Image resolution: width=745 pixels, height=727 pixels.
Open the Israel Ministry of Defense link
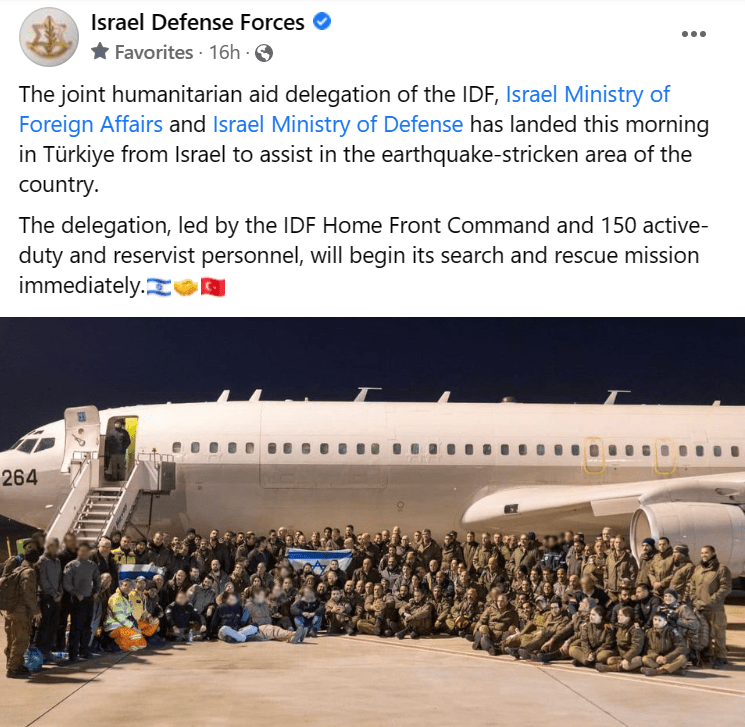pos(338,124)
